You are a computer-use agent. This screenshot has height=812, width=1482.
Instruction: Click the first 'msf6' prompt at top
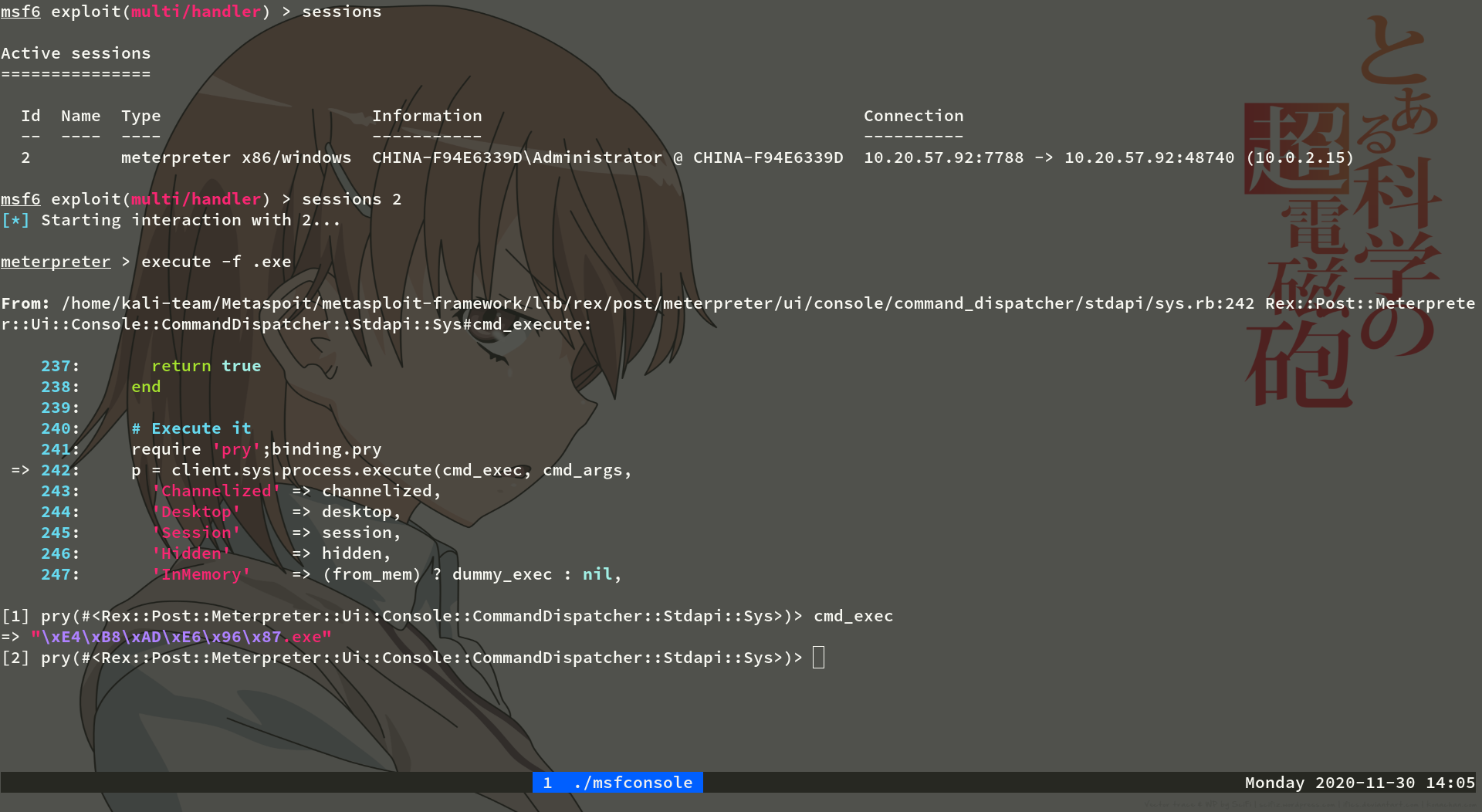coord(21,12)
